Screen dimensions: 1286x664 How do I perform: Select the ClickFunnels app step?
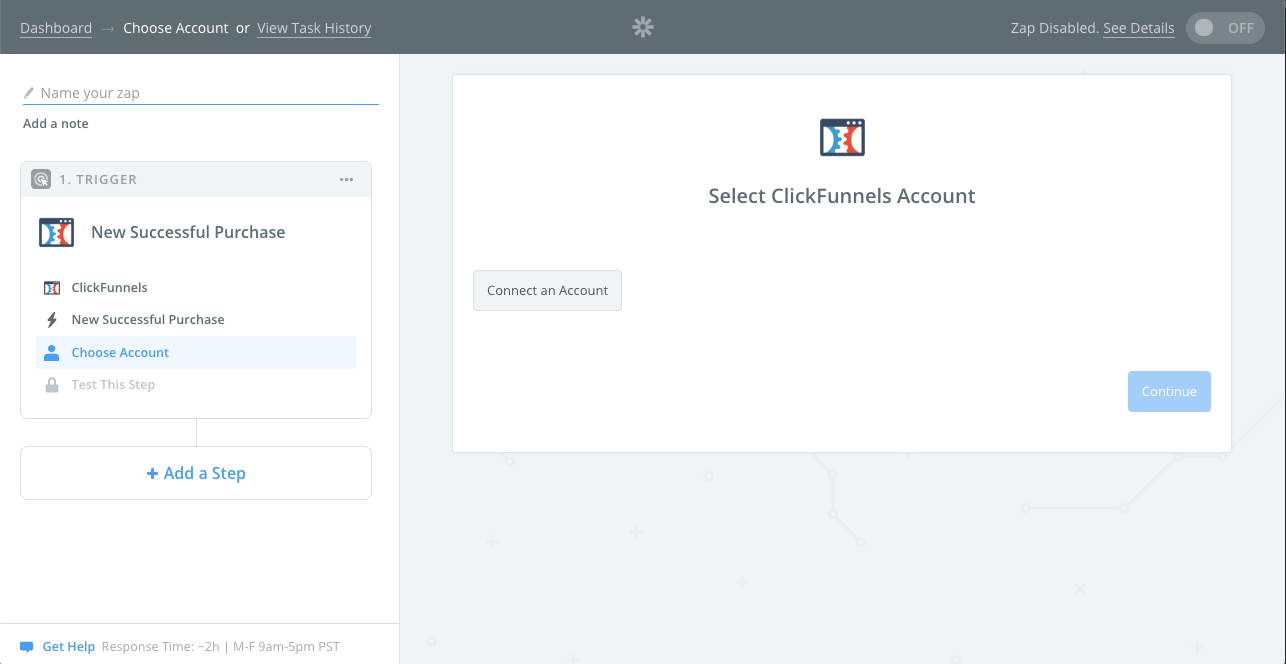[x=196, y=288]
